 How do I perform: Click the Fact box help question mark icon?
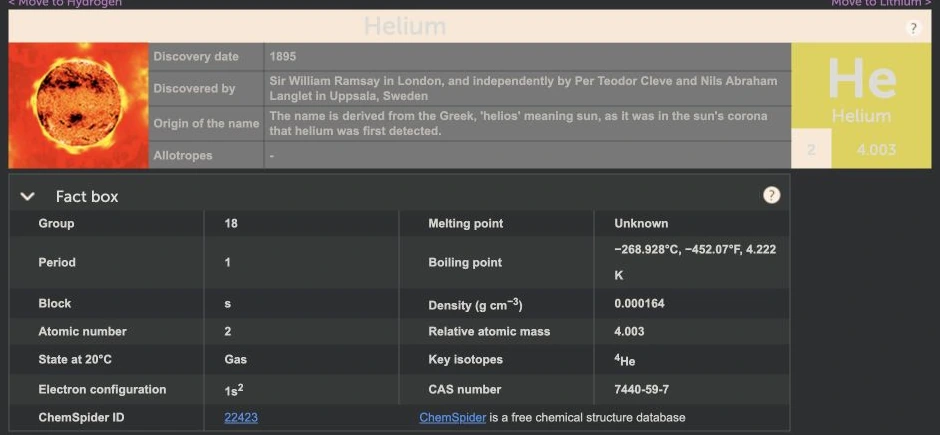tap(772, 195)
